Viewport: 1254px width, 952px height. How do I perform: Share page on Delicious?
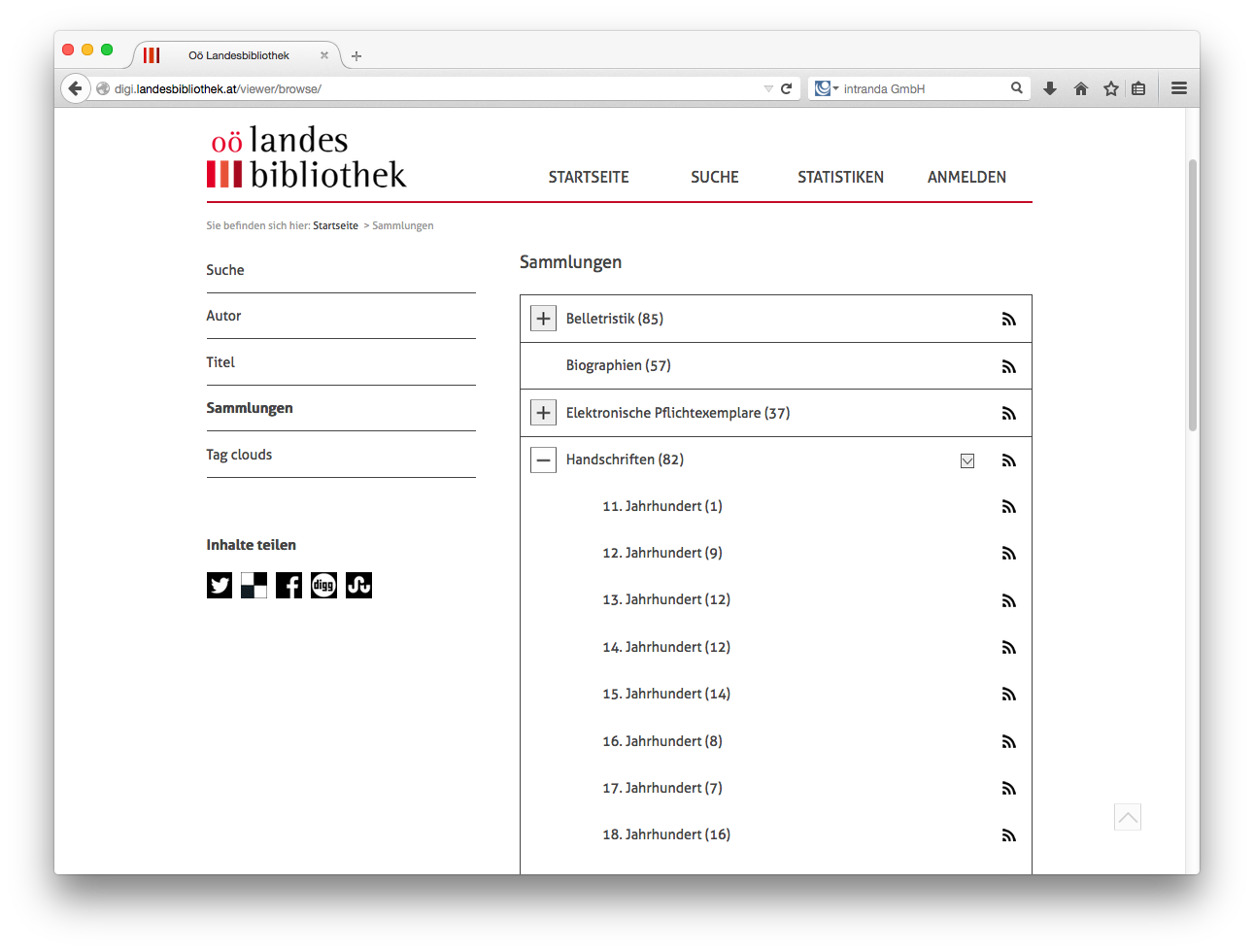[x=254, y=585]
